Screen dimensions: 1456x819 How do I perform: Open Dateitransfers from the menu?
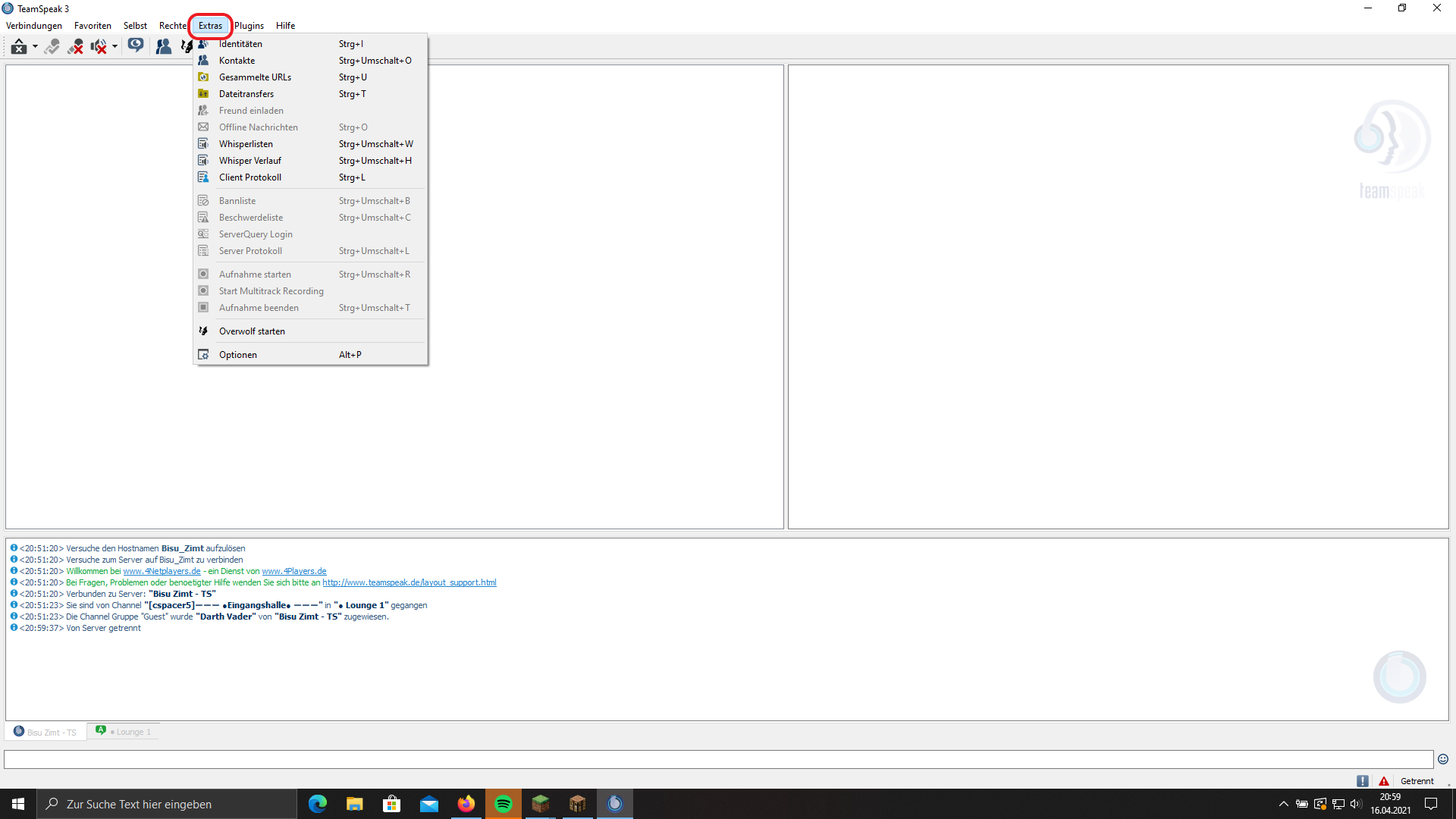[x=310, y=94]
